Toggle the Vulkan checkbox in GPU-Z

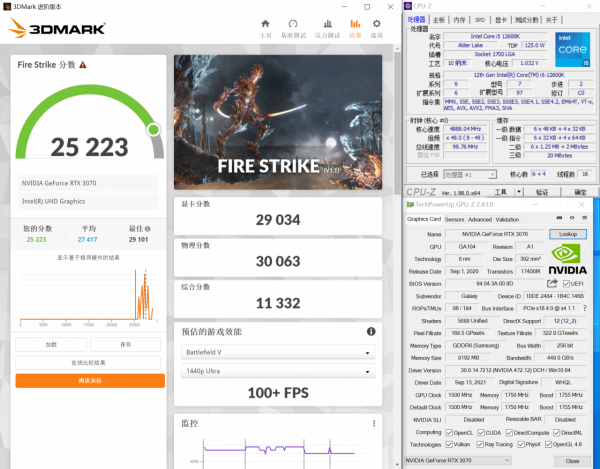[x=449, y=444]
